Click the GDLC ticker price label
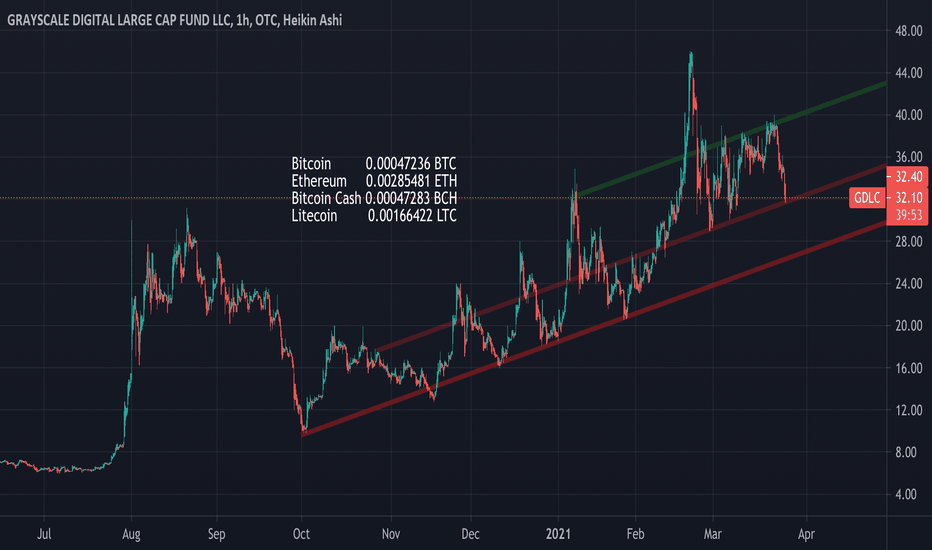This screenshot has height=550, width=932. (x=867, y=198)
